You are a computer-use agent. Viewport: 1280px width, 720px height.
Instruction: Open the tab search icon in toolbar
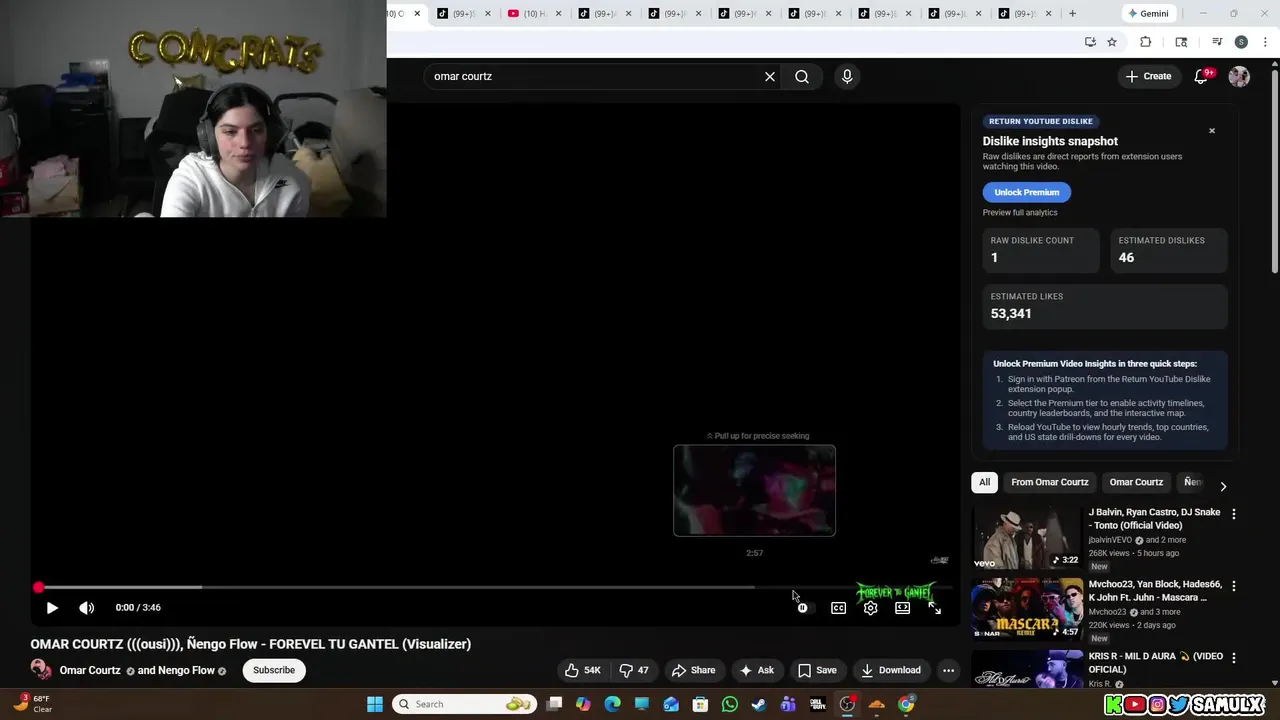click(1181, 42)
